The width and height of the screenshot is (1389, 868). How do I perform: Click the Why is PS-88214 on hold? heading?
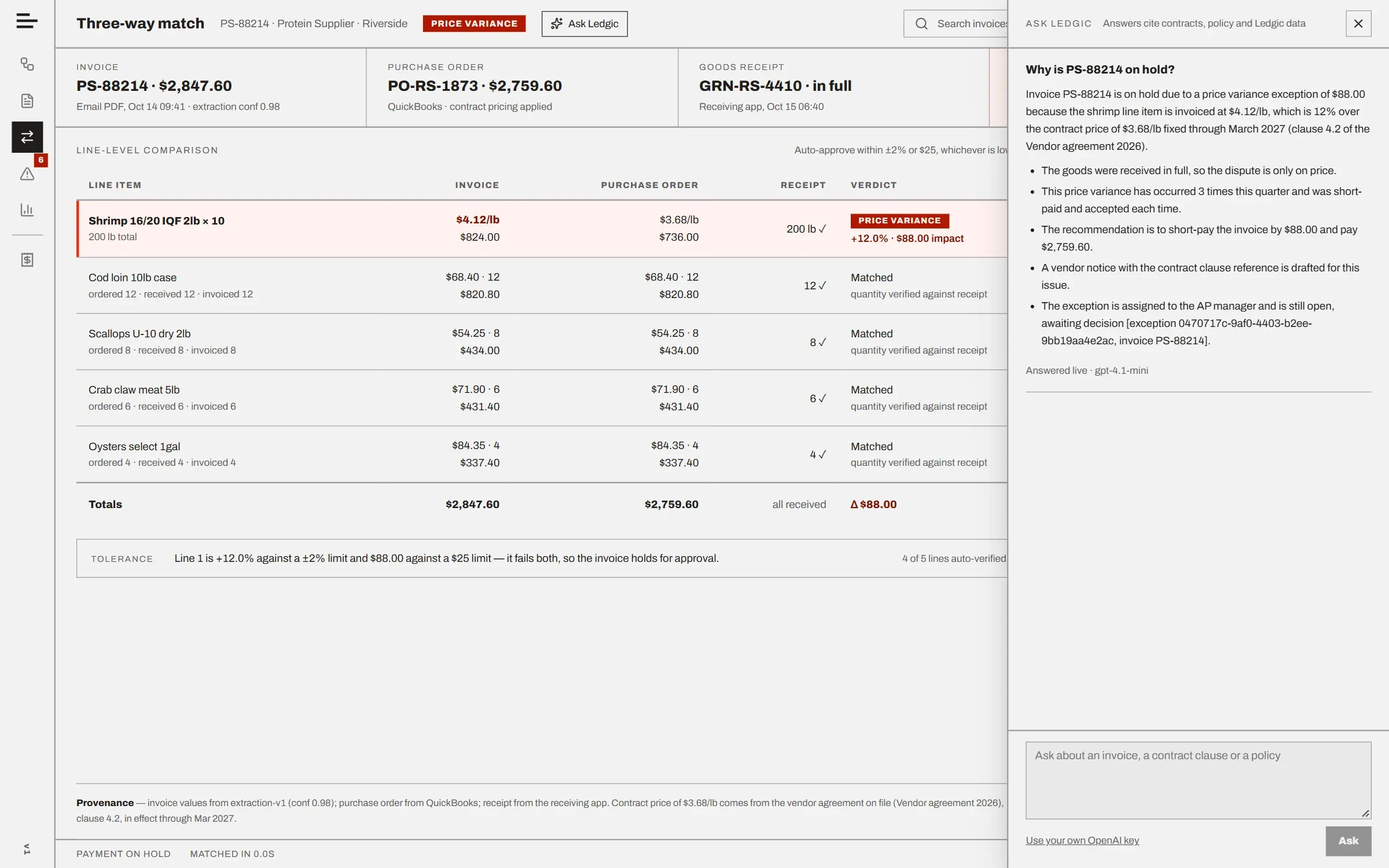click(x=1100, y=69)
